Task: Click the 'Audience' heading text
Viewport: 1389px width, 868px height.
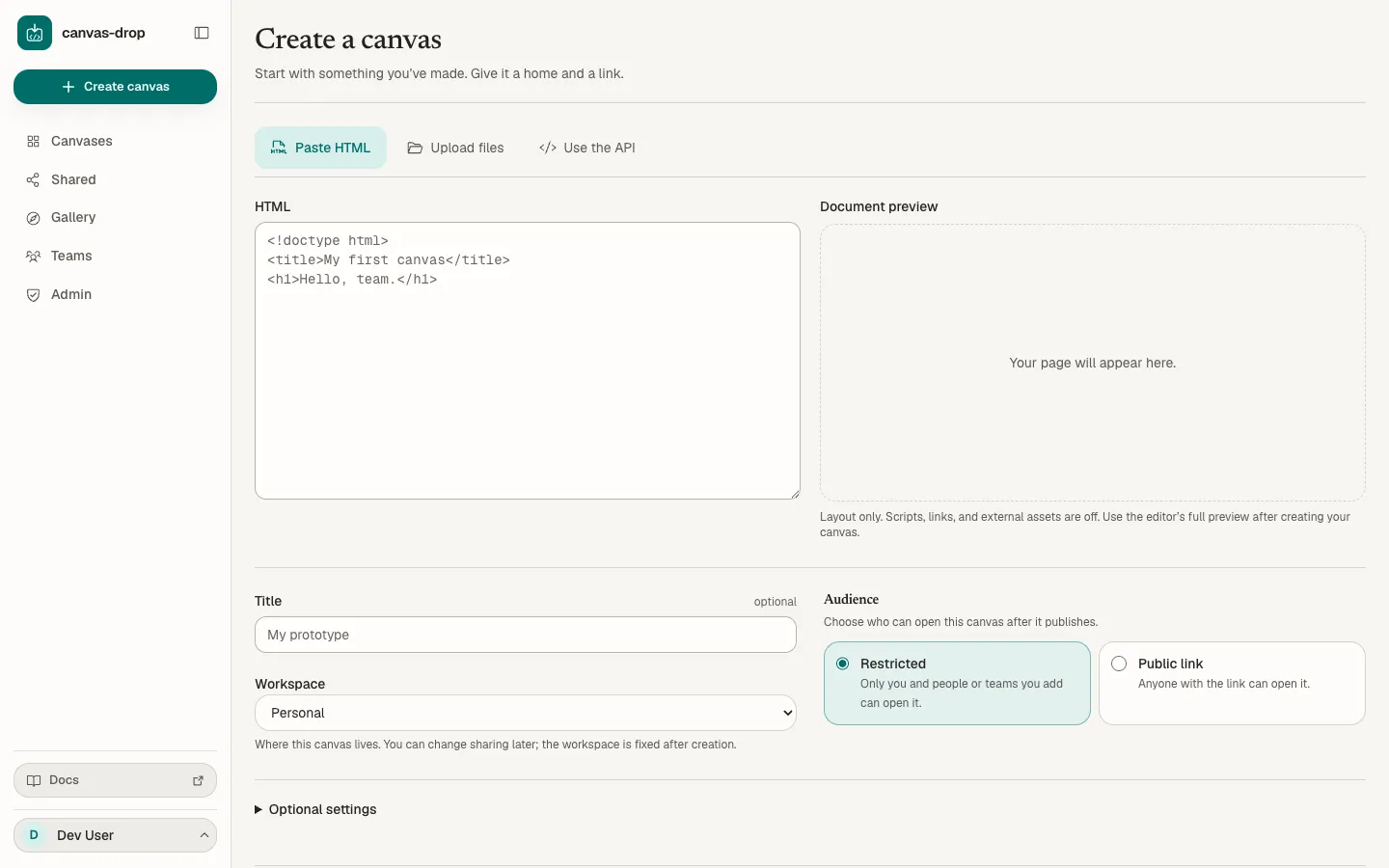Action: coord(852,599)
